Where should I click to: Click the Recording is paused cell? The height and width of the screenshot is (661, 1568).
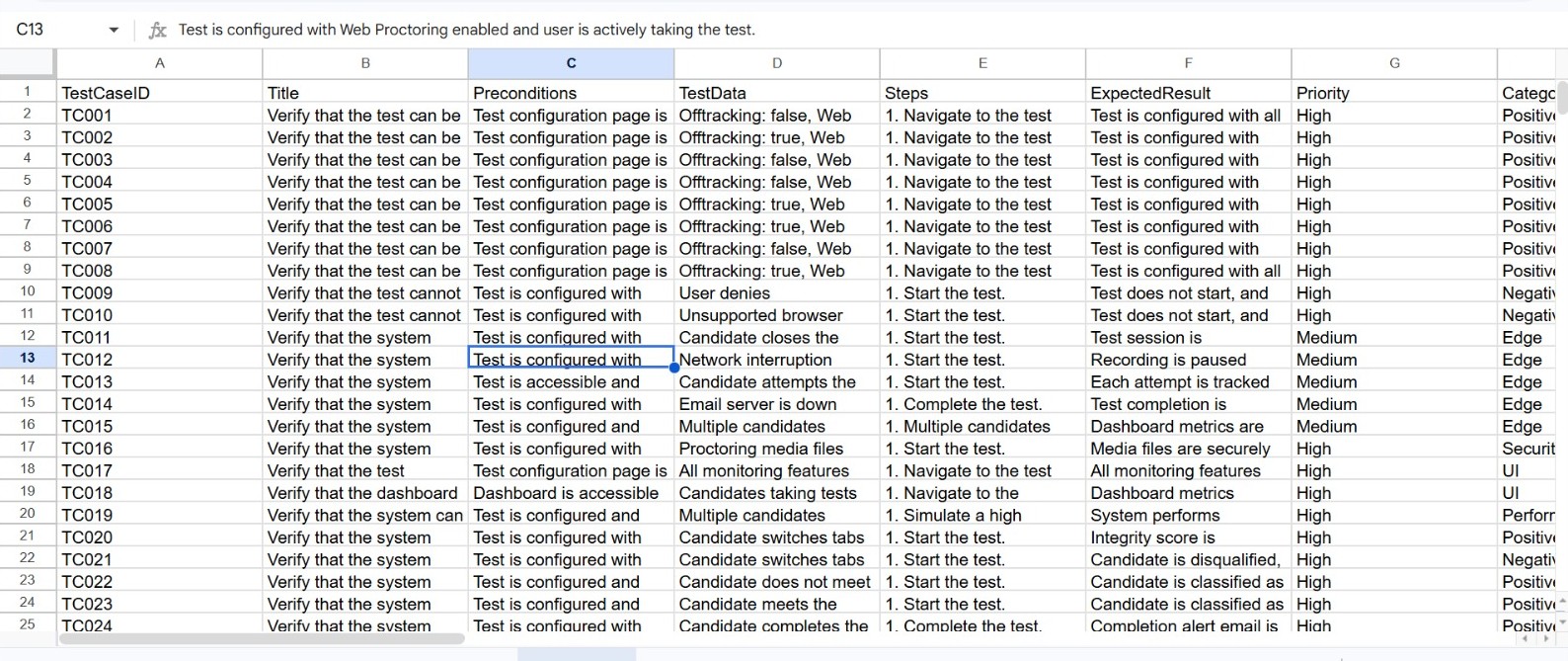click(x=1188, y=360)
